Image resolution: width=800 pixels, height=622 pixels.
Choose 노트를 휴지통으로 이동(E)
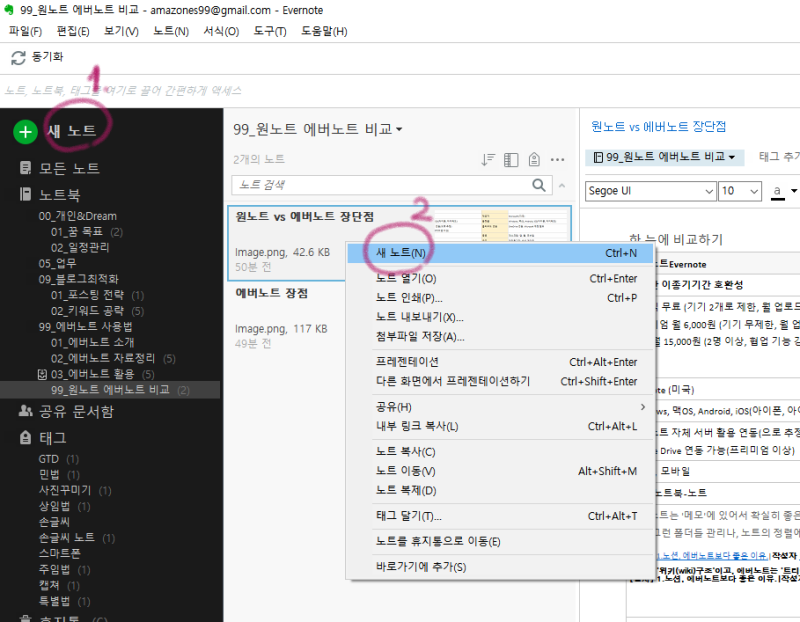tap(500, 542)
